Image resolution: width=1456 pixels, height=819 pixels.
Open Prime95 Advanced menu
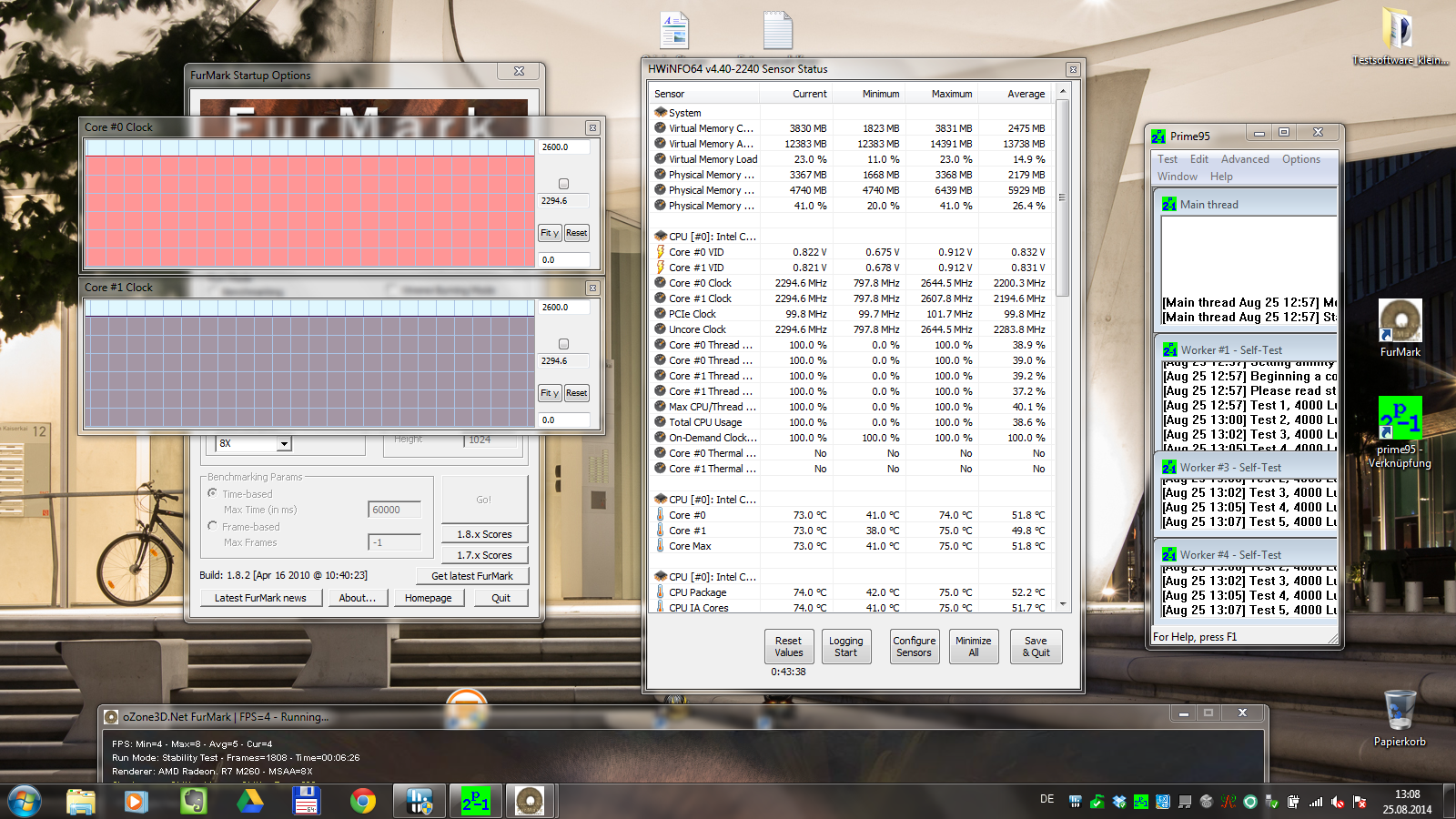click(x=1244, y=159)
